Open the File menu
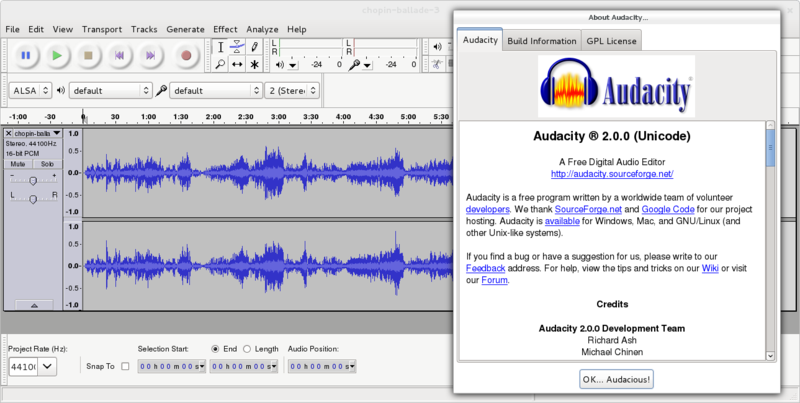 (12, 29)
